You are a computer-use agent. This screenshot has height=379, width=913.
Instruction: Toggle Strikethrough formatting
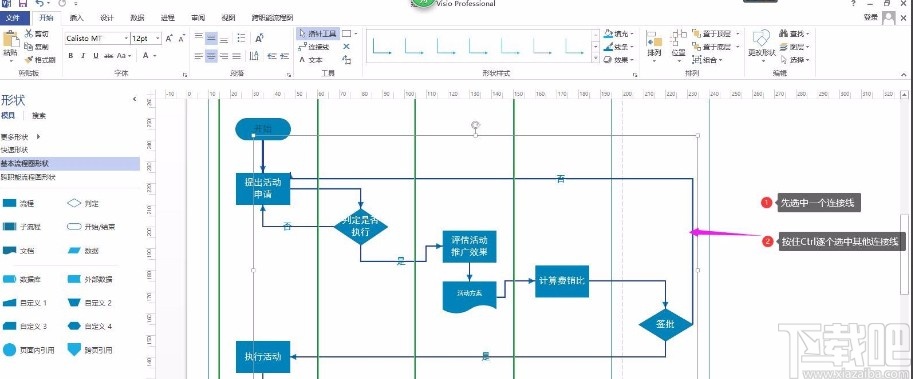(108, 56)
